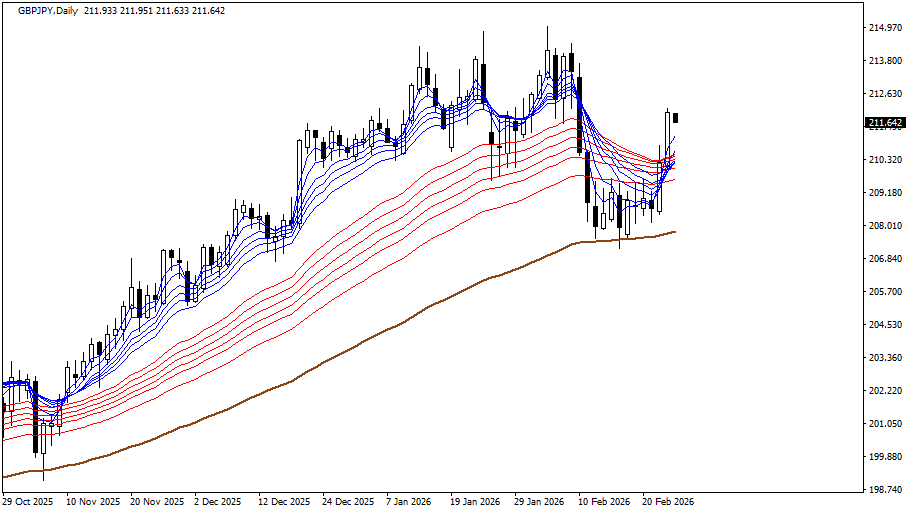Click the 214.970 price axis label
The width and height of the screenshot is (909, 513).
point(884,28)
